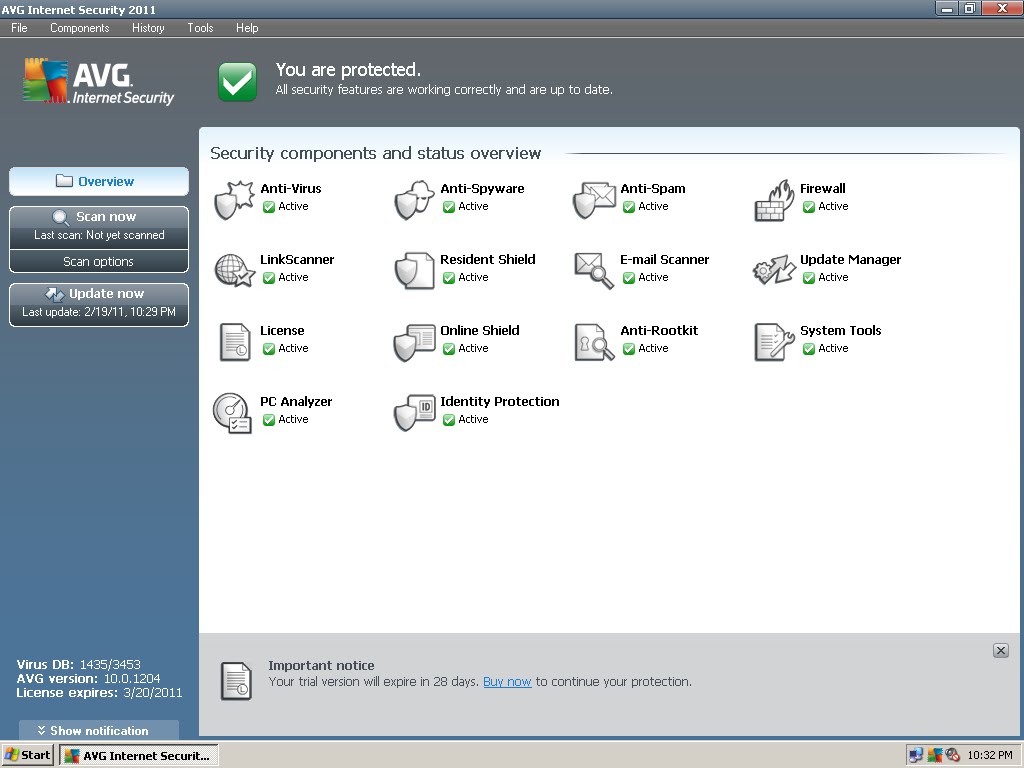Click the Identity Protection label
This screenshot has width=1024, height=768.
point(500,401)
